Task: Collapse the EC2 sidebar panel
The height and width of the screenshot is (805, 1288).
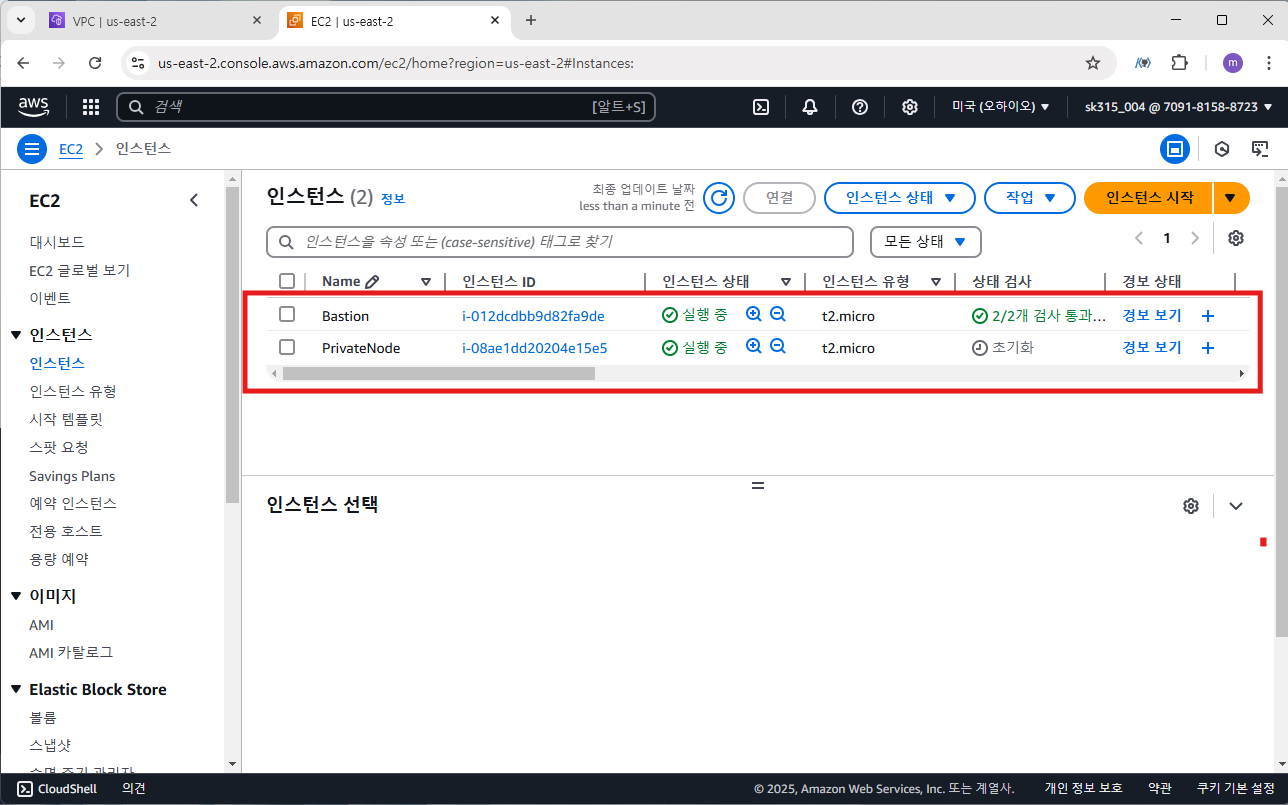Action: 194,200
